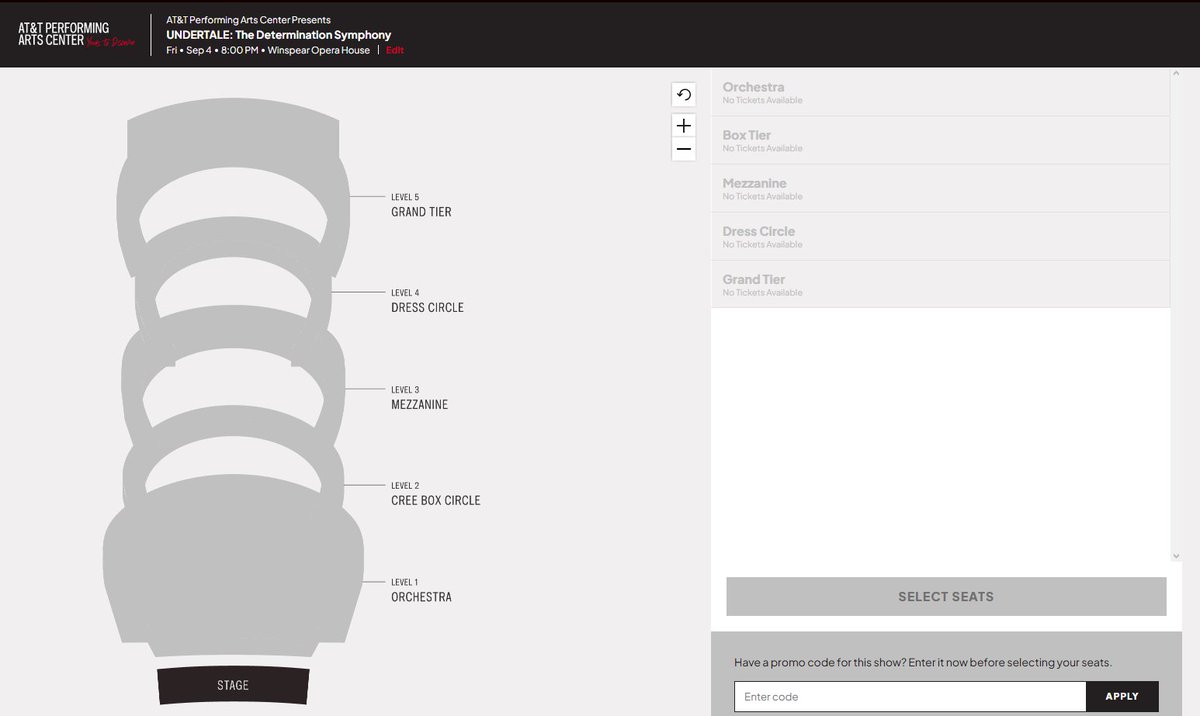This screenshot has width=1200, height=716.
Task: Select the Dress Circle section in the list
Action: point(940,236)
